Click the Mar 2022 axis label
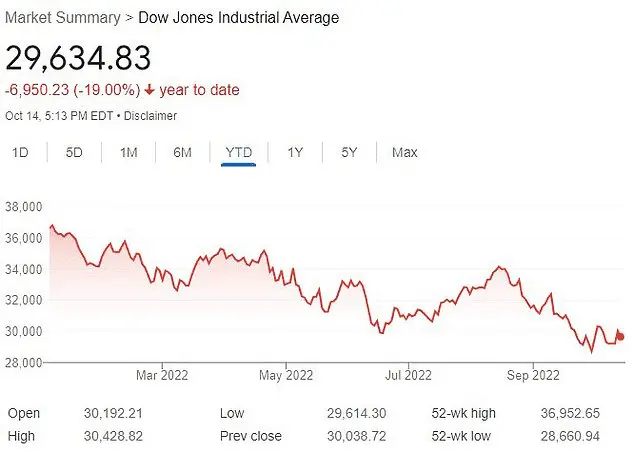Screen dimensions: 634x452 pyautogui.click(x=162, y=375)
